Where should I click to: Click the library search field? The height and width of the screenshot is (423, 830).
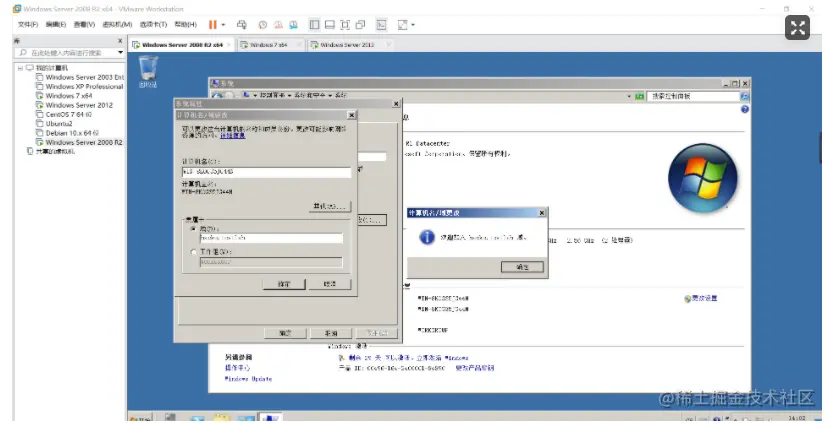click(x=66, y=53)
